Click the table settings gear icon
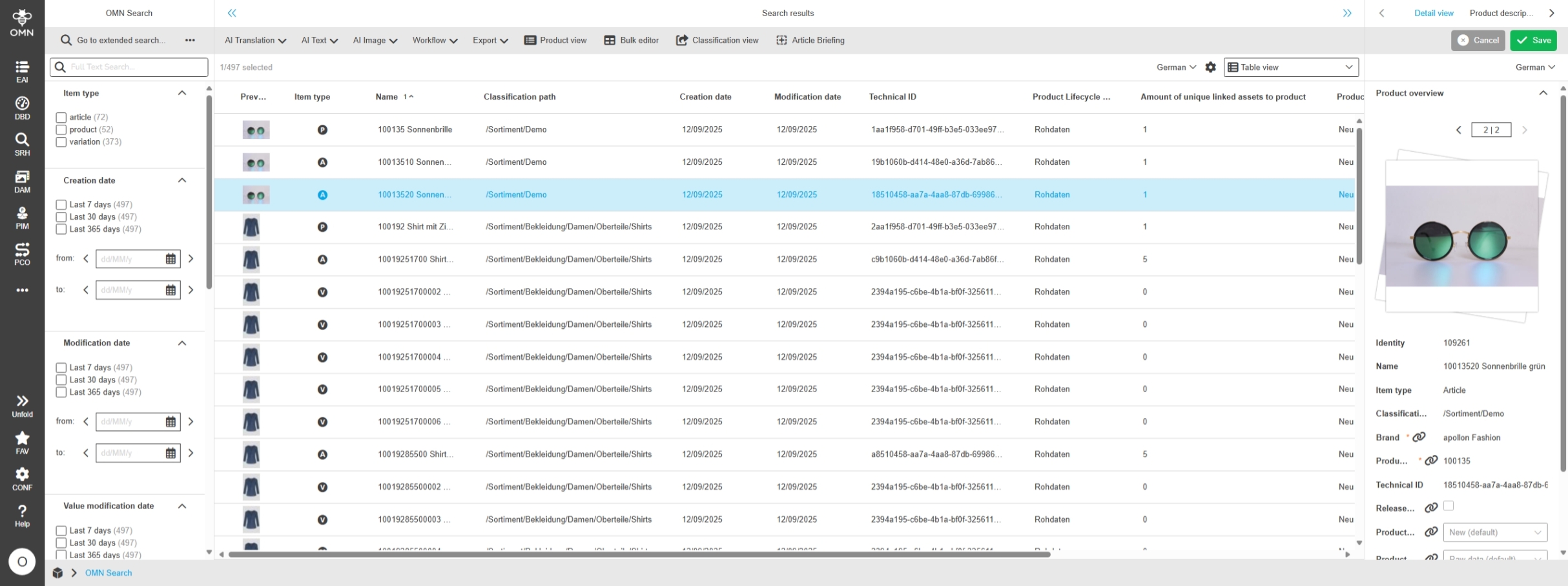 [1210, 67]
